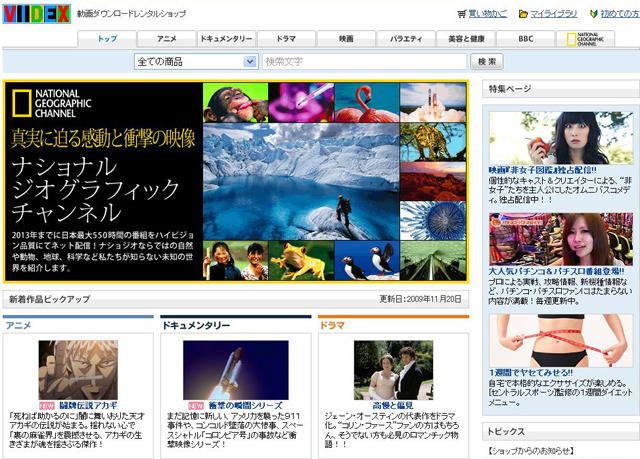Click the NEW badge beside 闘牌伝説アカギ

[47, 406]
